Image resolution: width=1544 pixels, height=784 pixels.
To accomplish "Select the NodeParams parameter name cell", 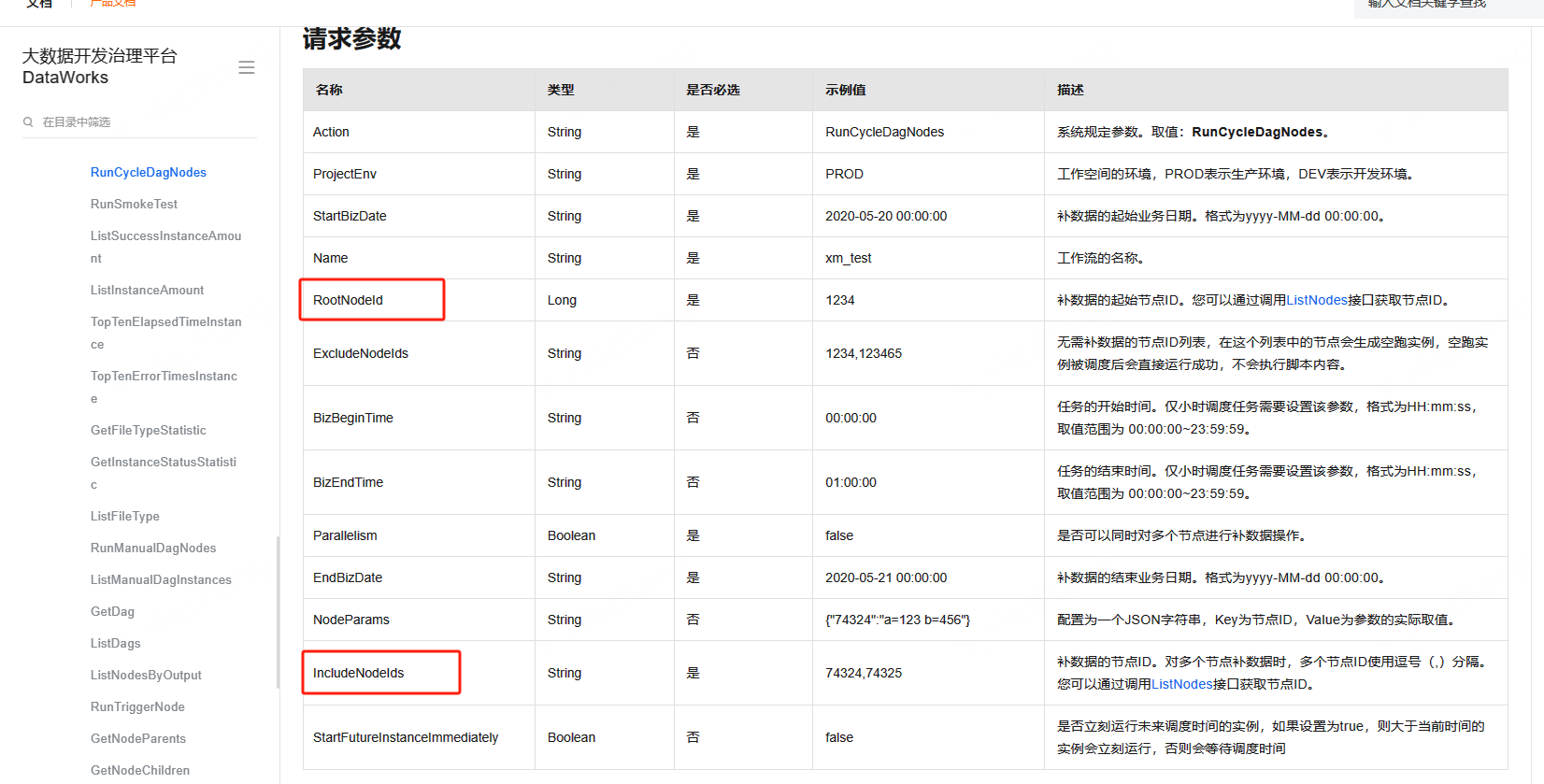I will pos(419,620).
